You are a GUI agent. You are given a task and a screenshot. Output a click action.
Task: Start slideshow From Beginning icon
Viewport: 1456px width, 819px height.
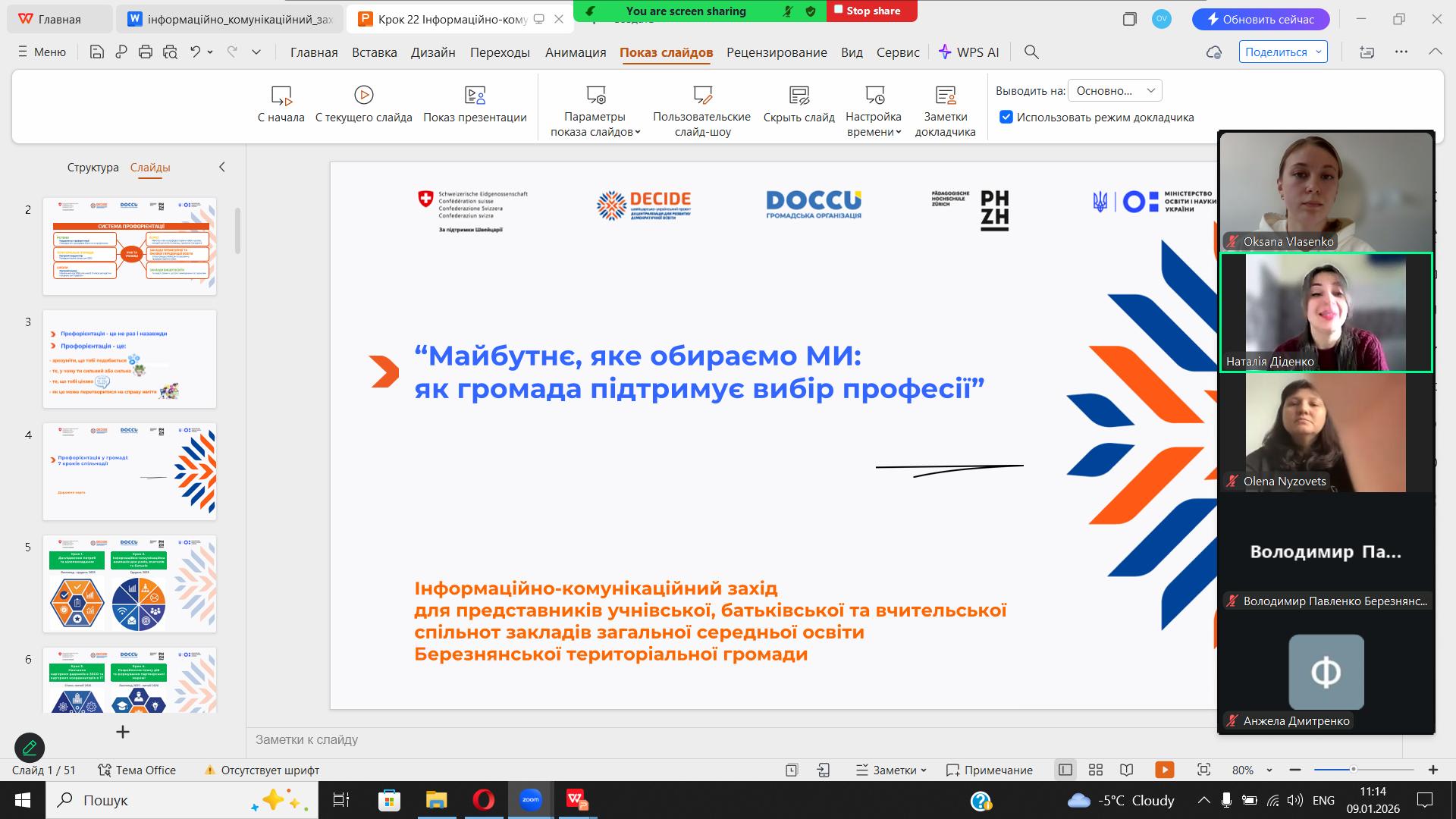[x=281, y=96]
